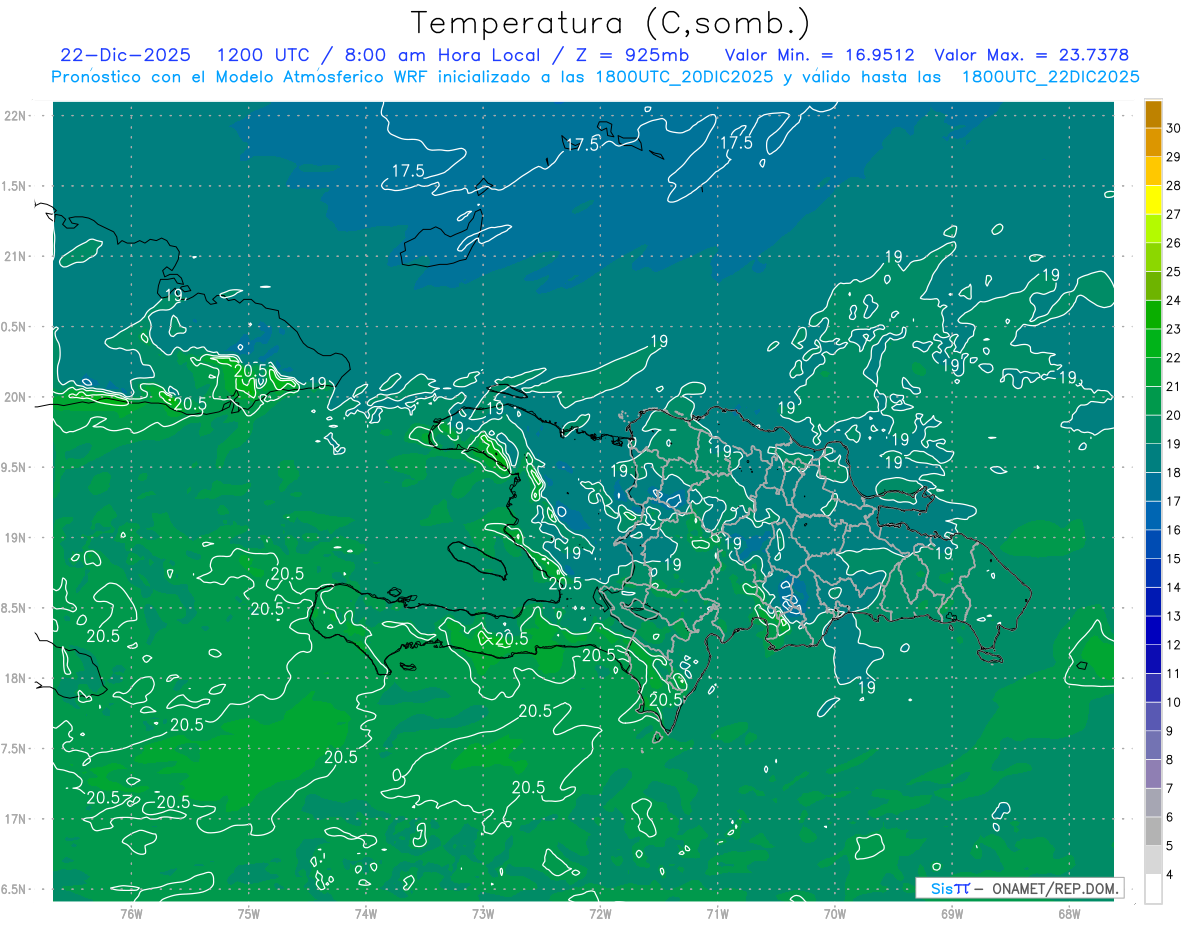Click the '21' color bar label
Image resolution: width=1200 pixels, height=927 pixels.
[1174, 387]
